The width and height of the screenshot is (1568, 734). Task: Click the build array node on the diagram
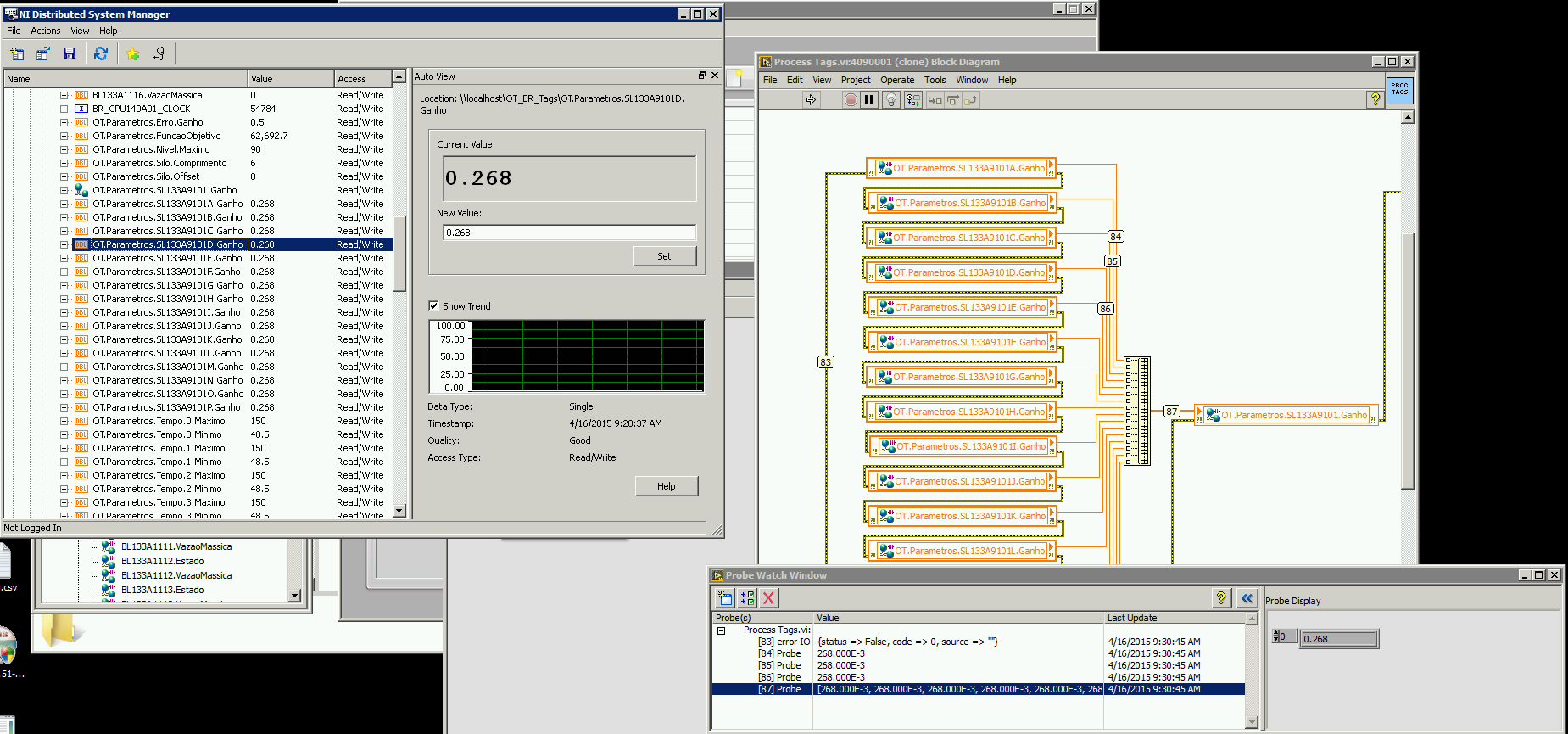[1137, 411]
